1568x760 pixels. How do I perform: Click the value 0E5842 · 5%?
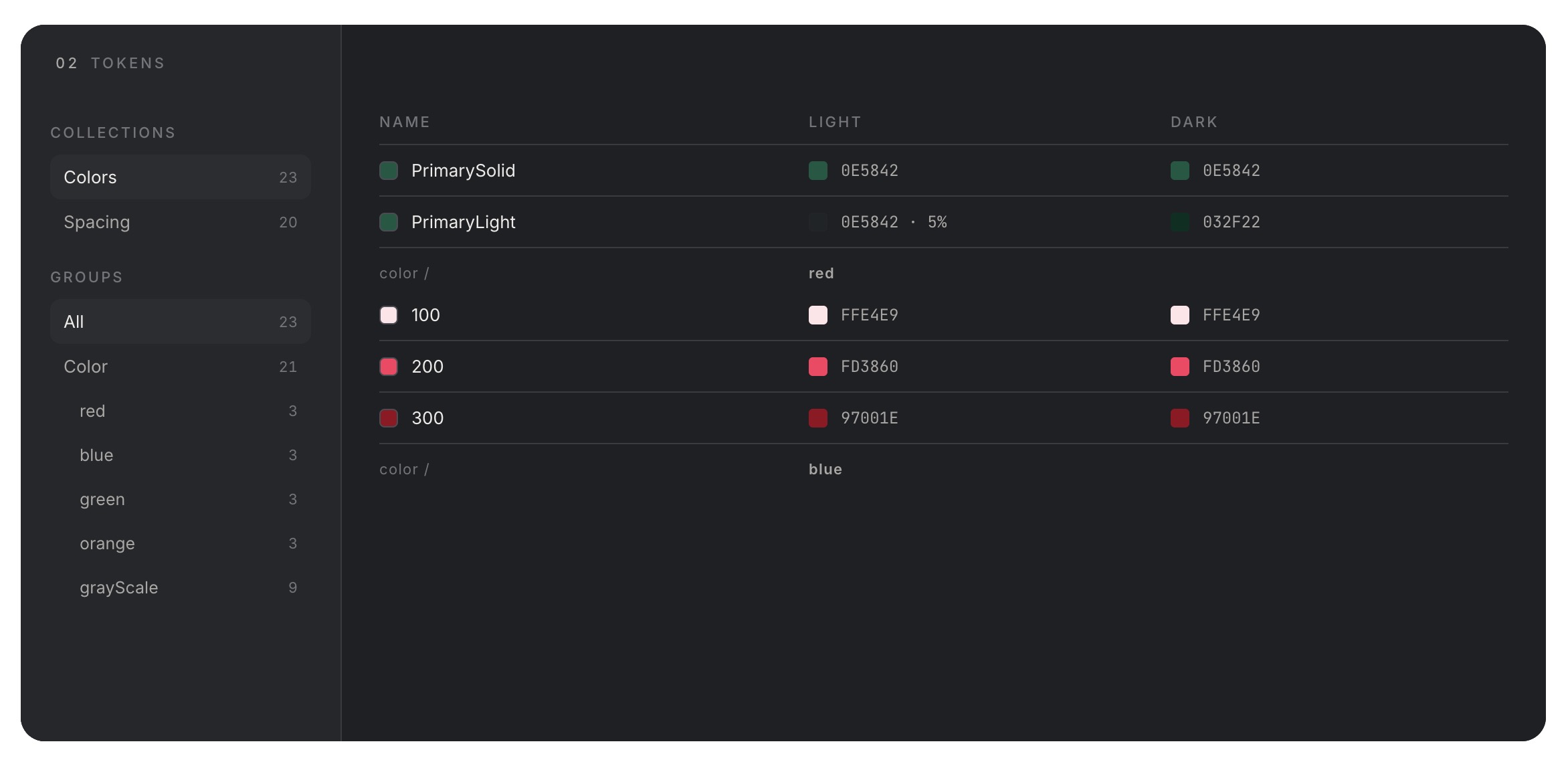pos(894,222)
